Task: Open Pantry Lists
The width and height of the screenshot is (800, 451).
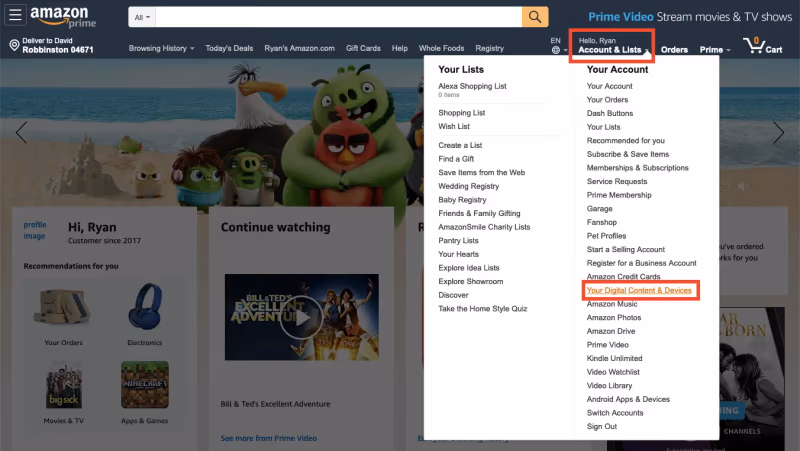Action: point(458,241)
